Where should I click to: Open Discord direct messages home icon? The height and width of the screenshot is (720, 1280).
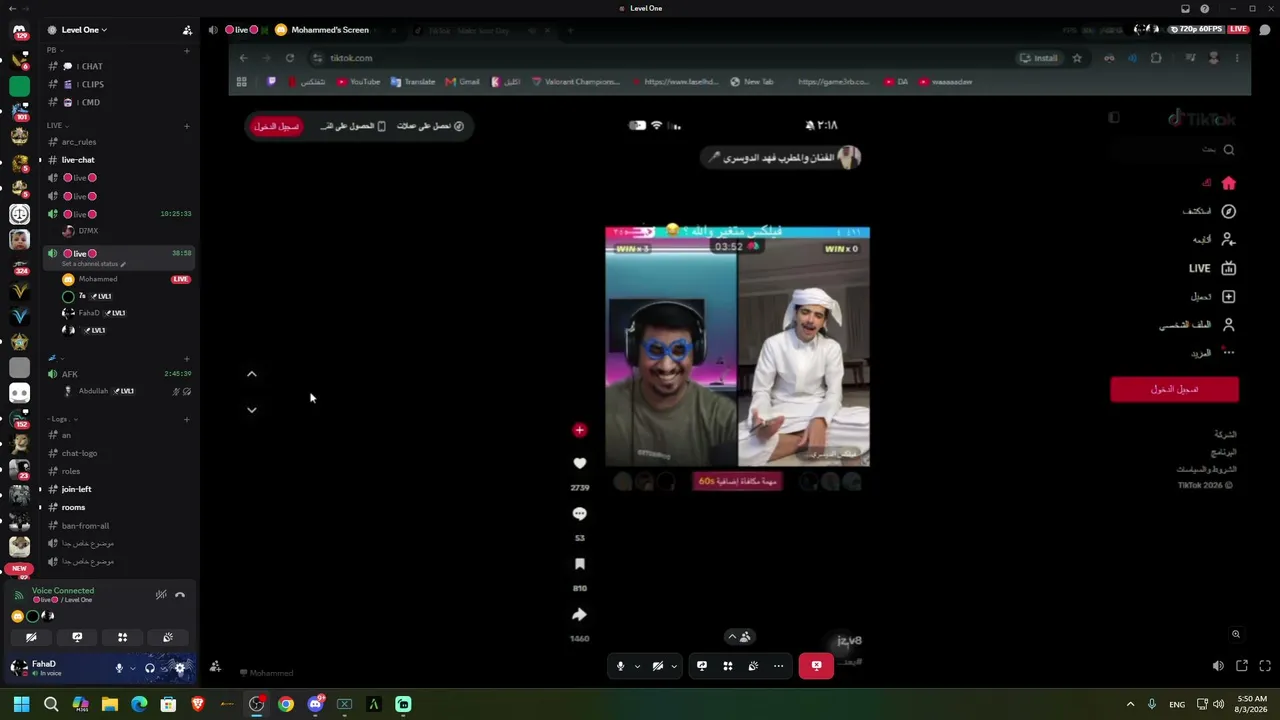pyautogui.click(x=19, y=33)
